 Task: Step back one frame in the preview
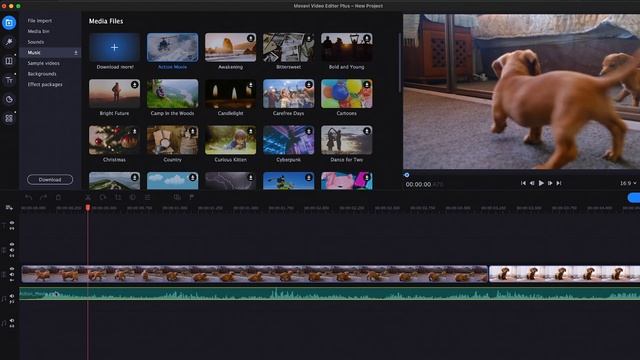pos(532,183)
